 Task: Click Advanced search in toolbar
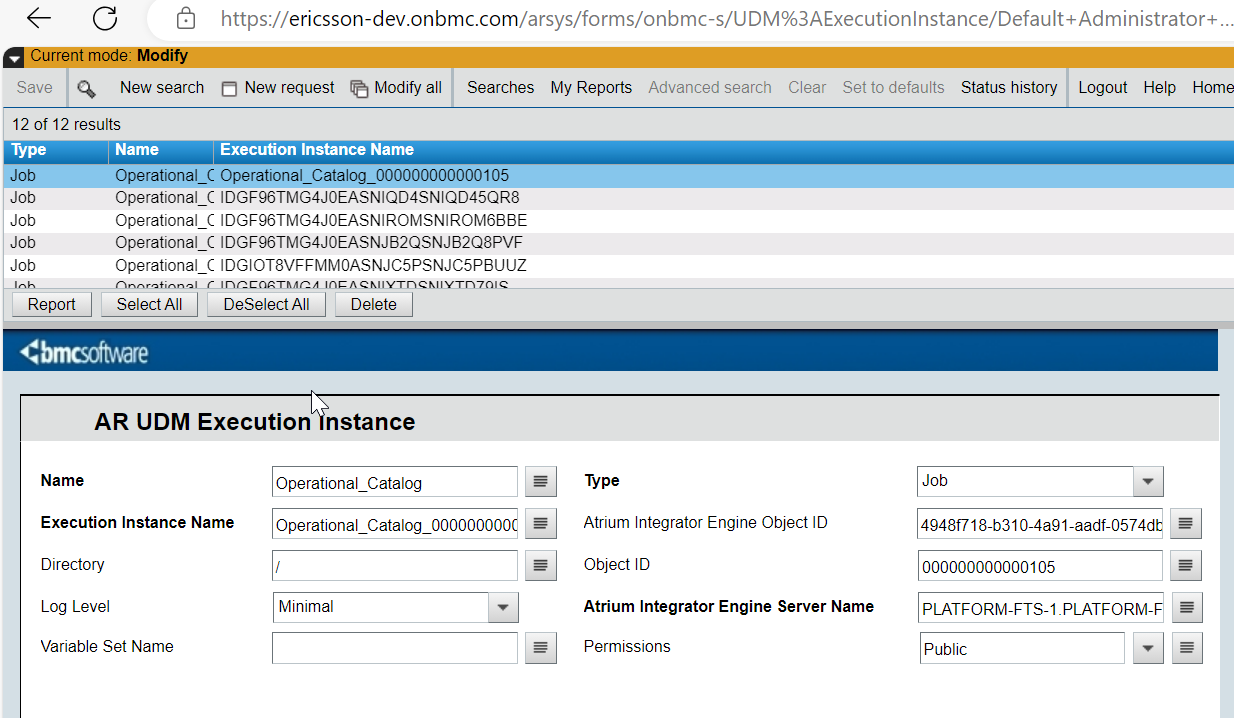710,88
